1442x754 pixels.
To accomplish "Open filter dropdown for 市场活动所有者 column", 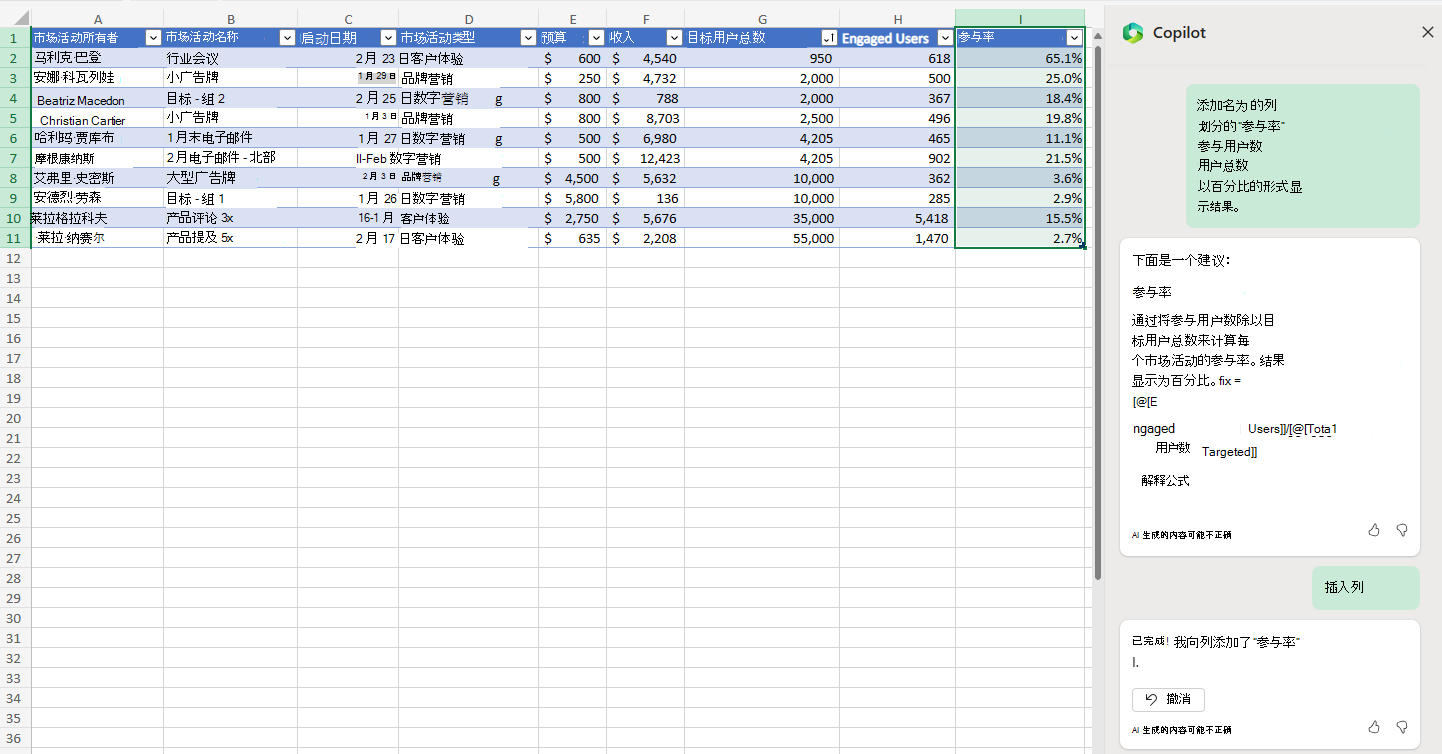I will 153,38.
